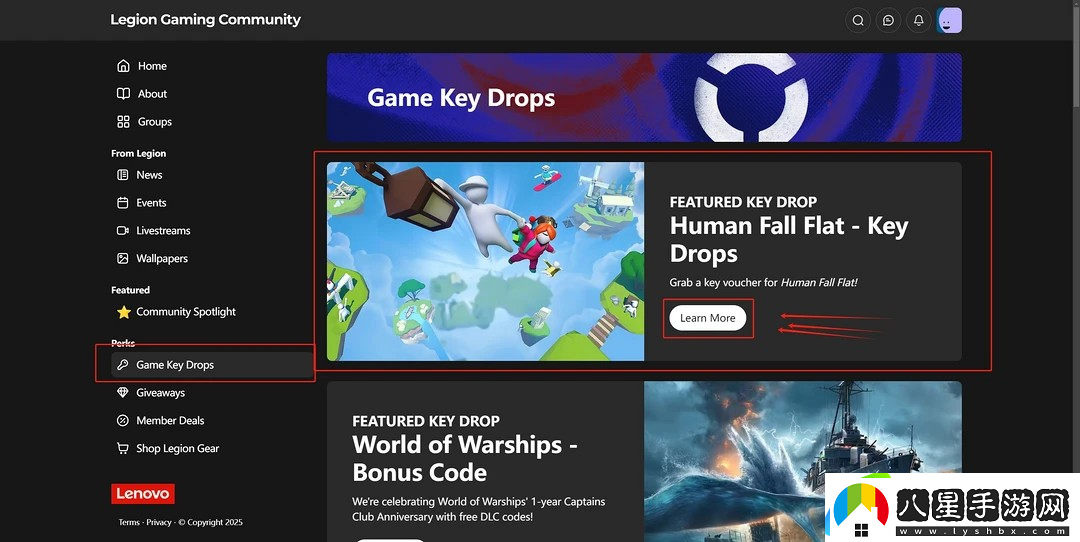Open Member Deals
The width and height of the screenshot is (1080, 542).
point(160,420)
